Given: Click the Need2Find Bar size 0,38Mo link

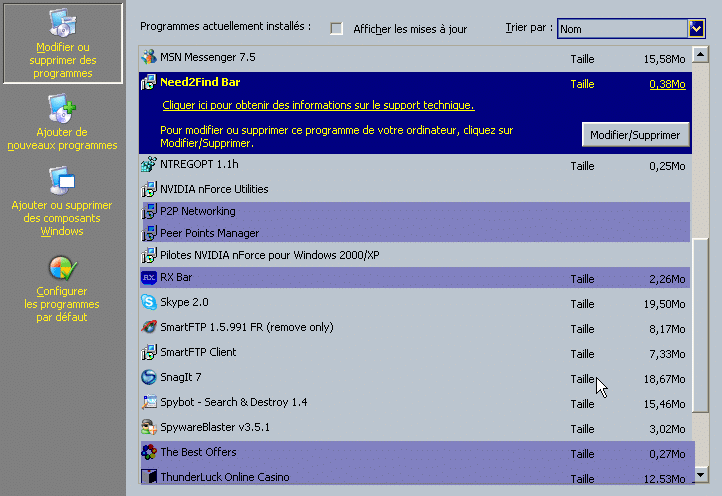Looking at the screenshot, I should [x=667, y=84].
